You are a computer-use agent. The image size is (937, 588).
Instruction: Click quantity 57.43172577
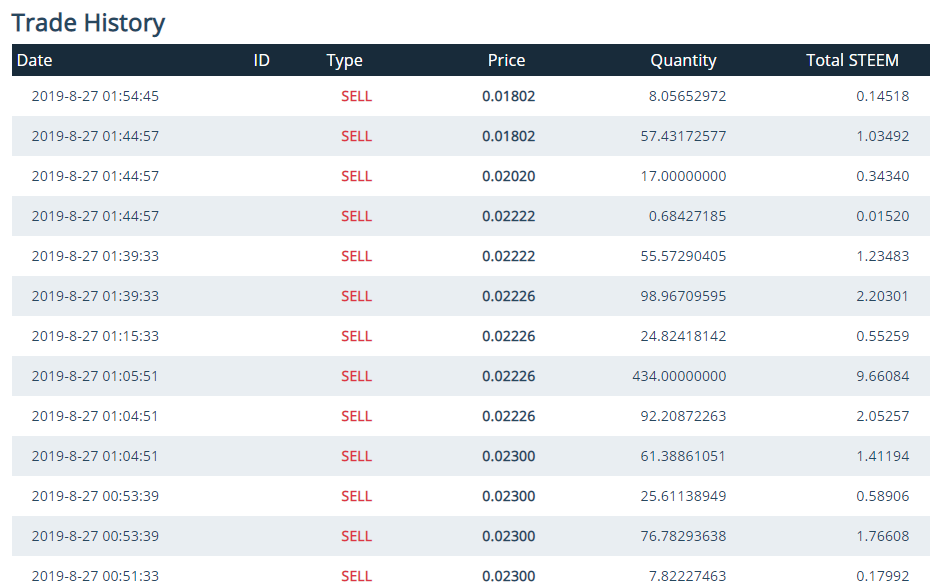[683, 136]
